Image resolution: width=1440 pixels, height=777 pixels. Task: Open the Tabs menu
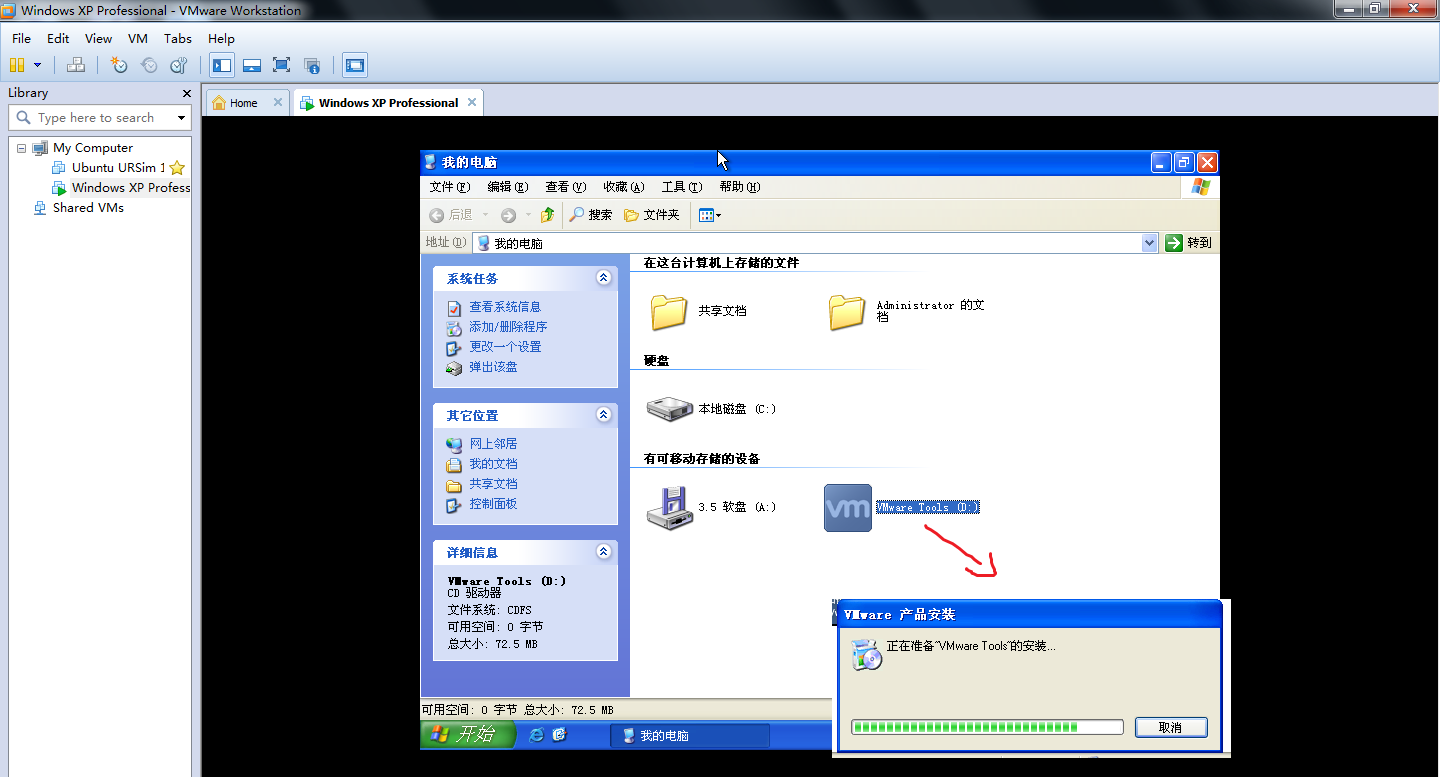click(x=178, y=38)
